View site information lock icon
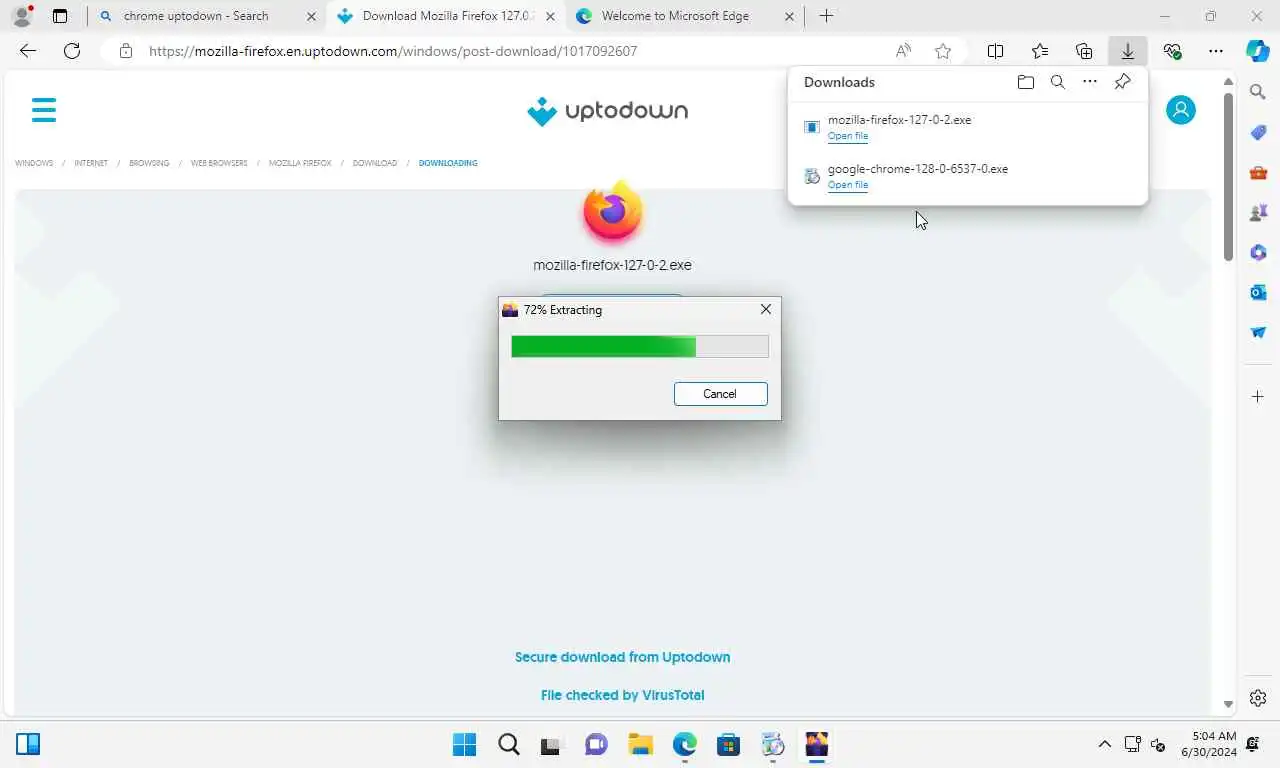 pyautogui.click(x=126, y=51)
